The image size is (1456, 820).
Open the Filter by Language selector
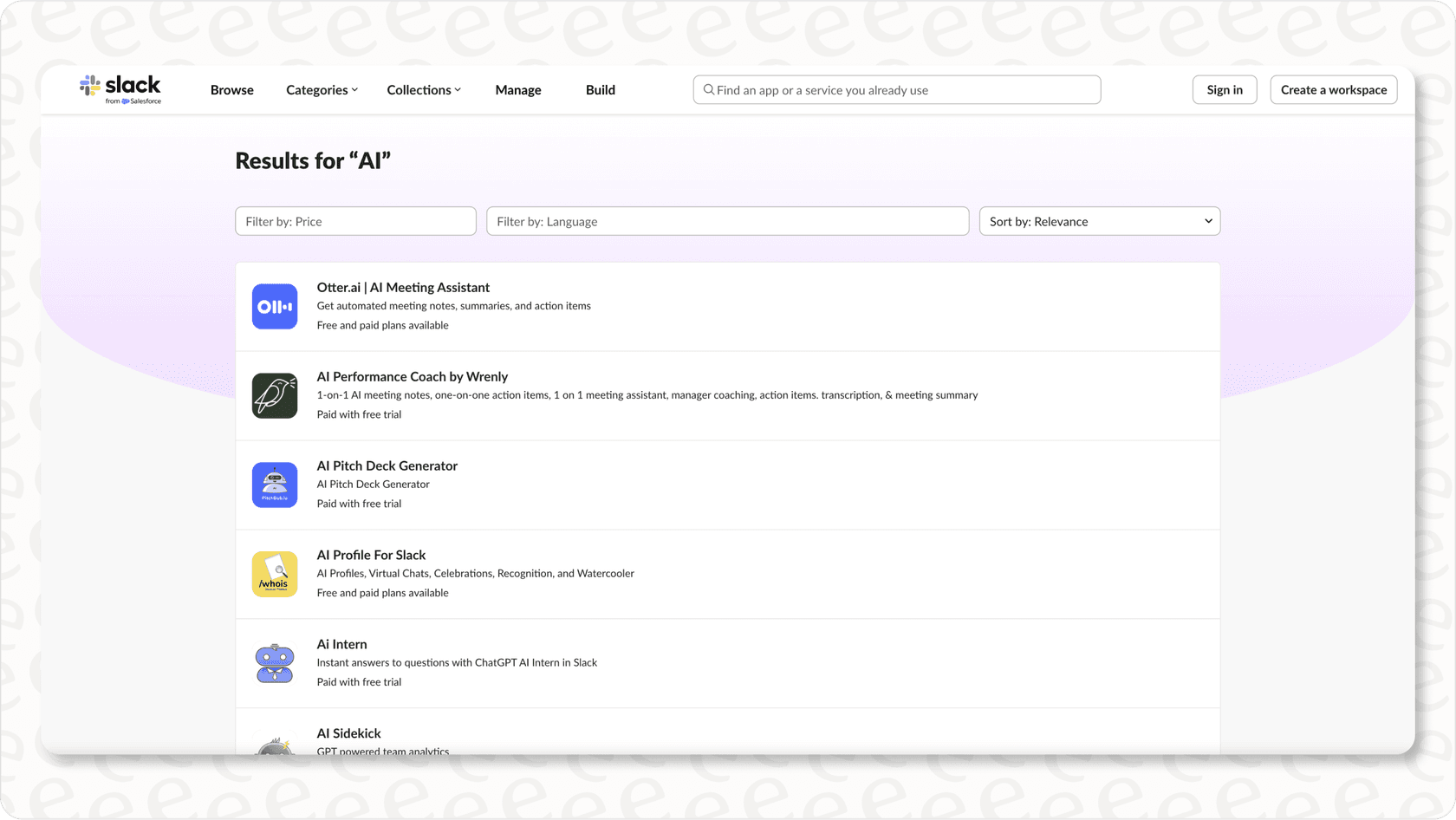727,221
